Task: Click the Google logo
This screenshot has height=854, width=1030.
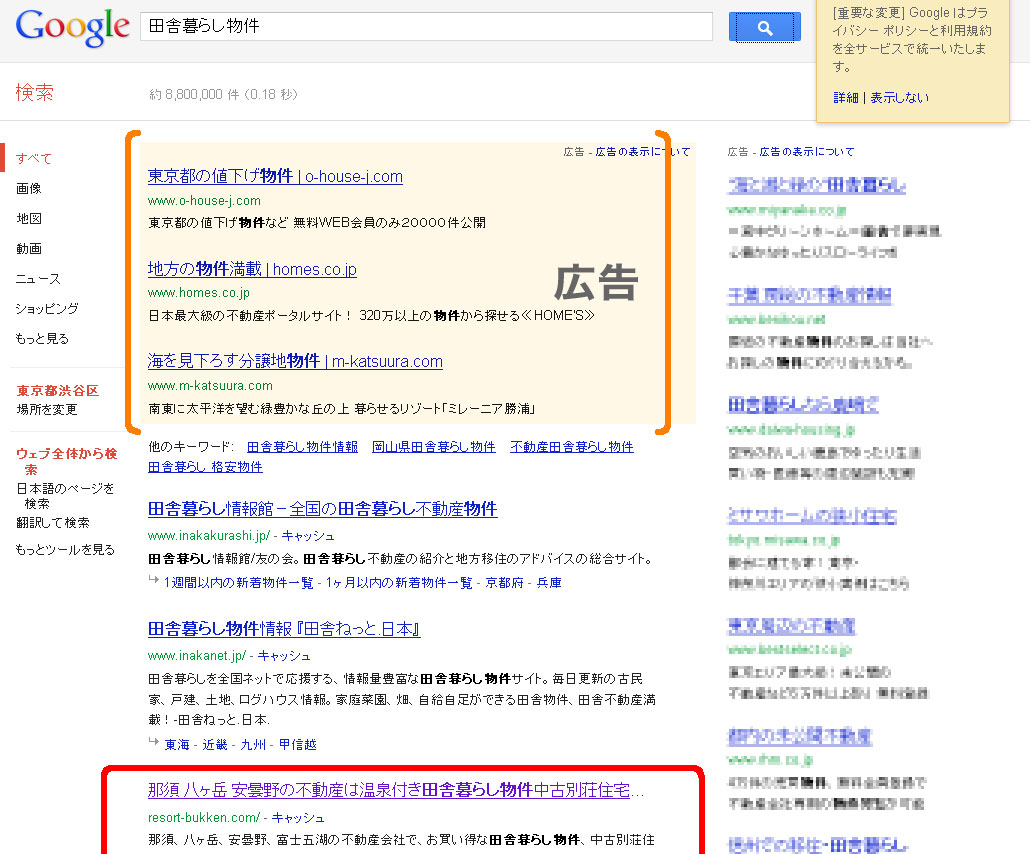Action: 72,28
